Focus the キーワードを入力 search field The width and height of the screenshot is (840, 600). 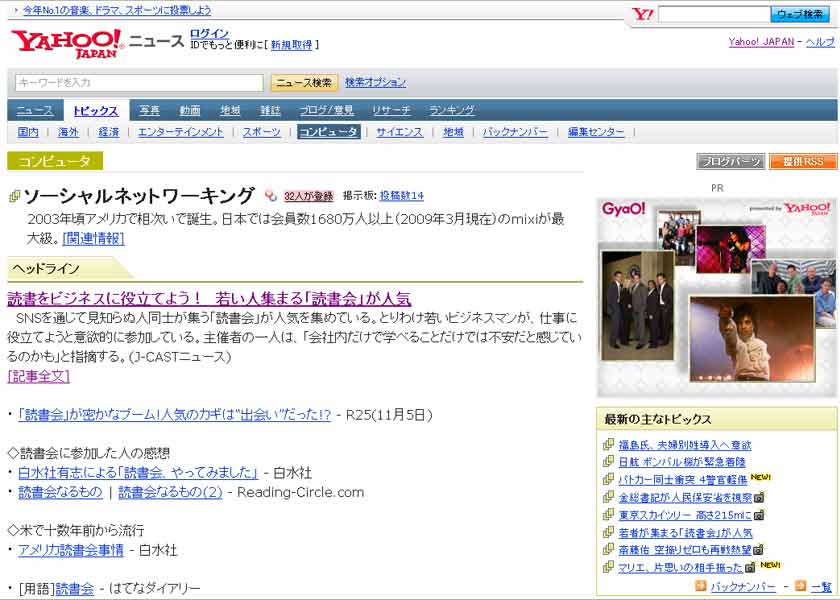pyautogui.click(x=139, y=83)
